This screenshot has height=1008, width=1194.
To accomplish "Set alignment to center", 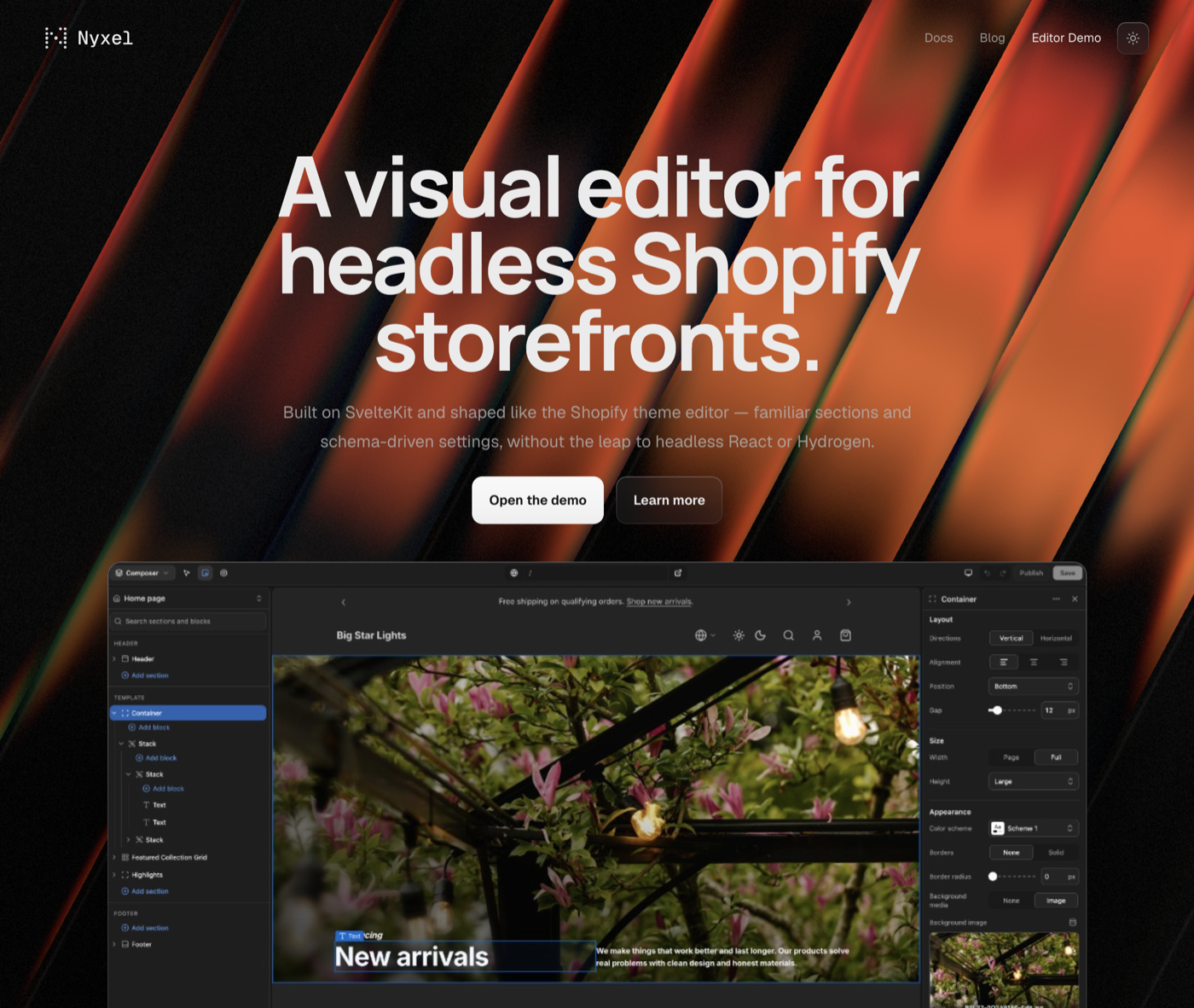I will pos(1034,662).
